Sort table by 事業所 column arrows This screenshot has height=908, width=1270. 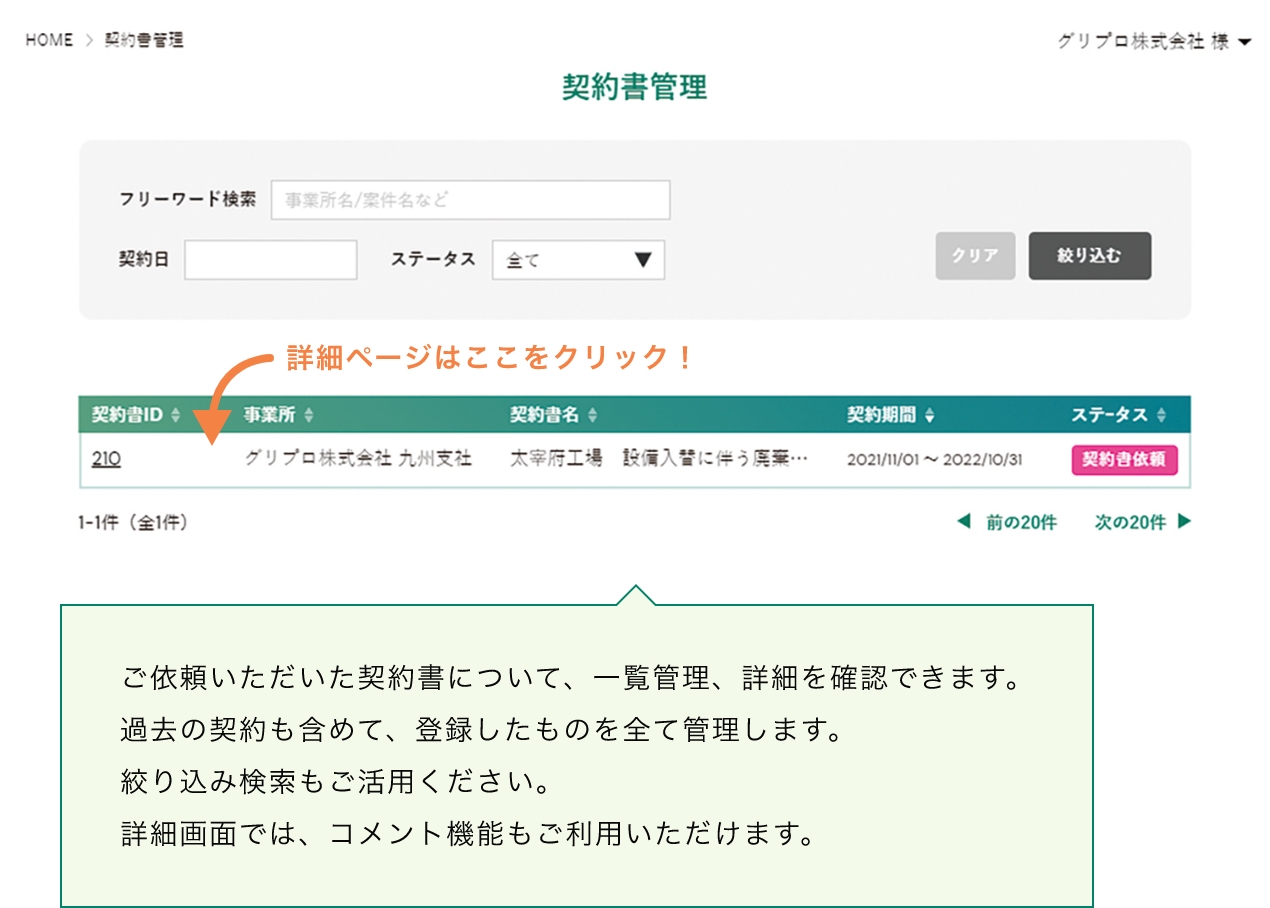(x=309, y=415)
